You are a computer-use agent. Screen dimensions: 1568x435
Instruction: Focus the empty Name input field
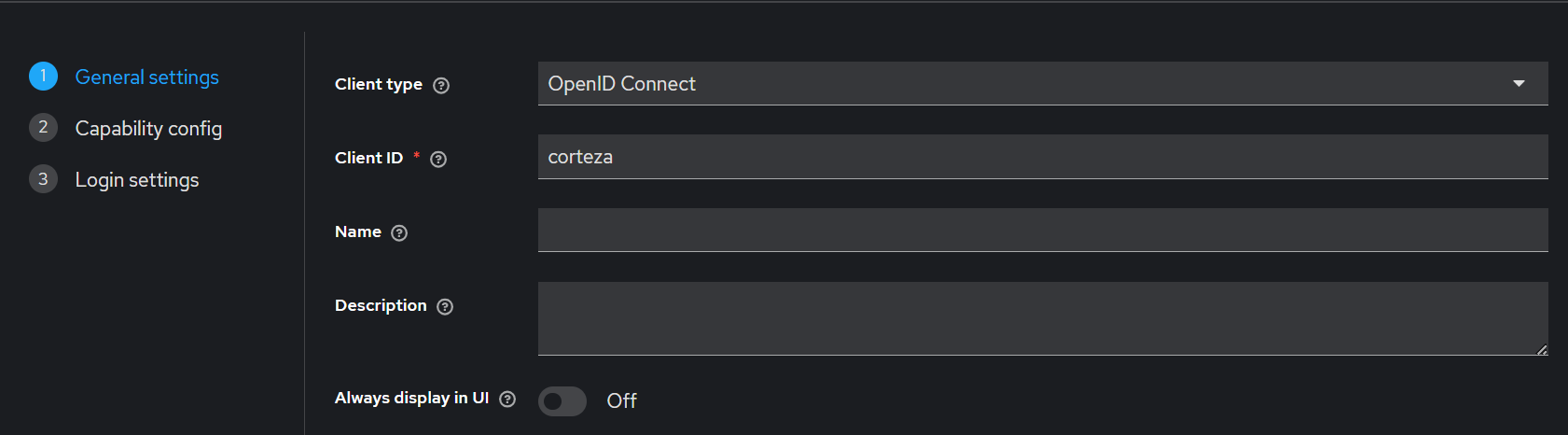click(x=1043, y=230)
